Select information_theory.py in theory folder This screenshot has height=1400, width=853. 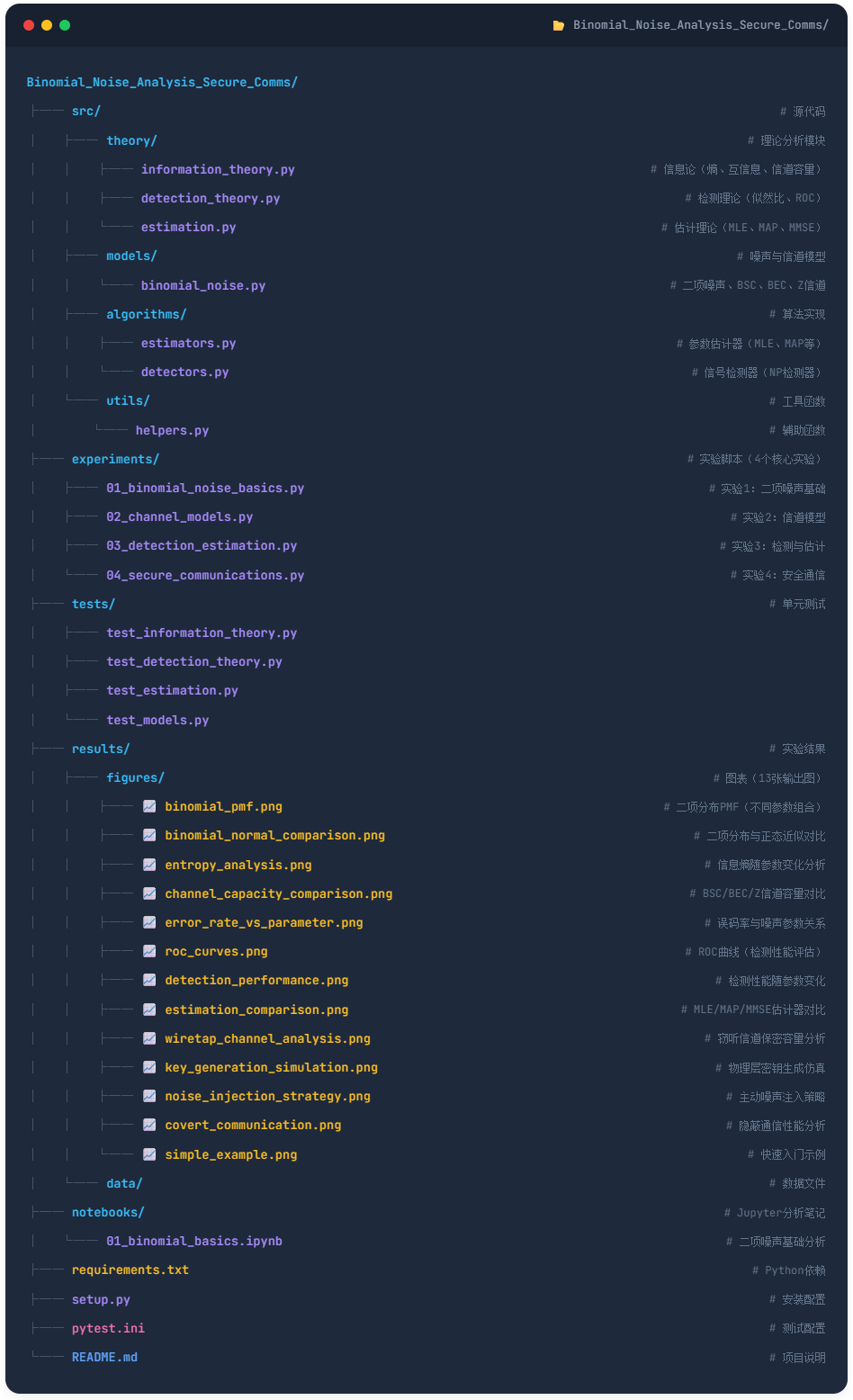coord(218,170)
